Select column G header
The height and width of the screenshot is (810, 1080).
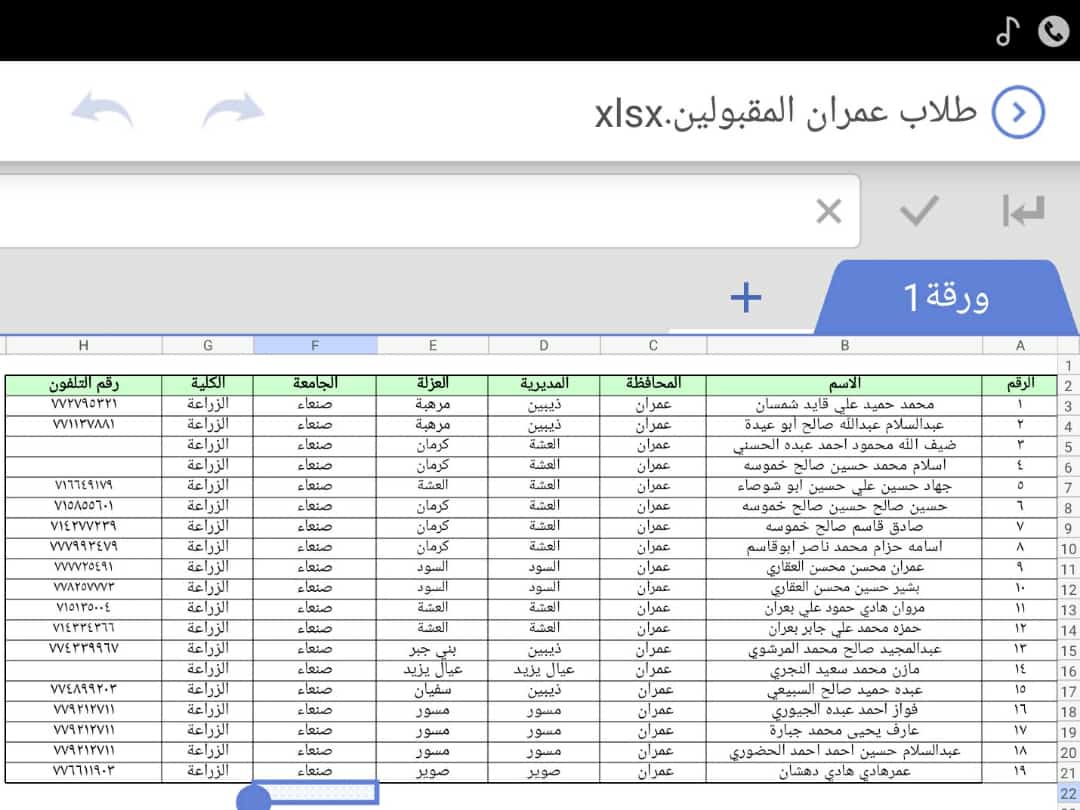207,345
